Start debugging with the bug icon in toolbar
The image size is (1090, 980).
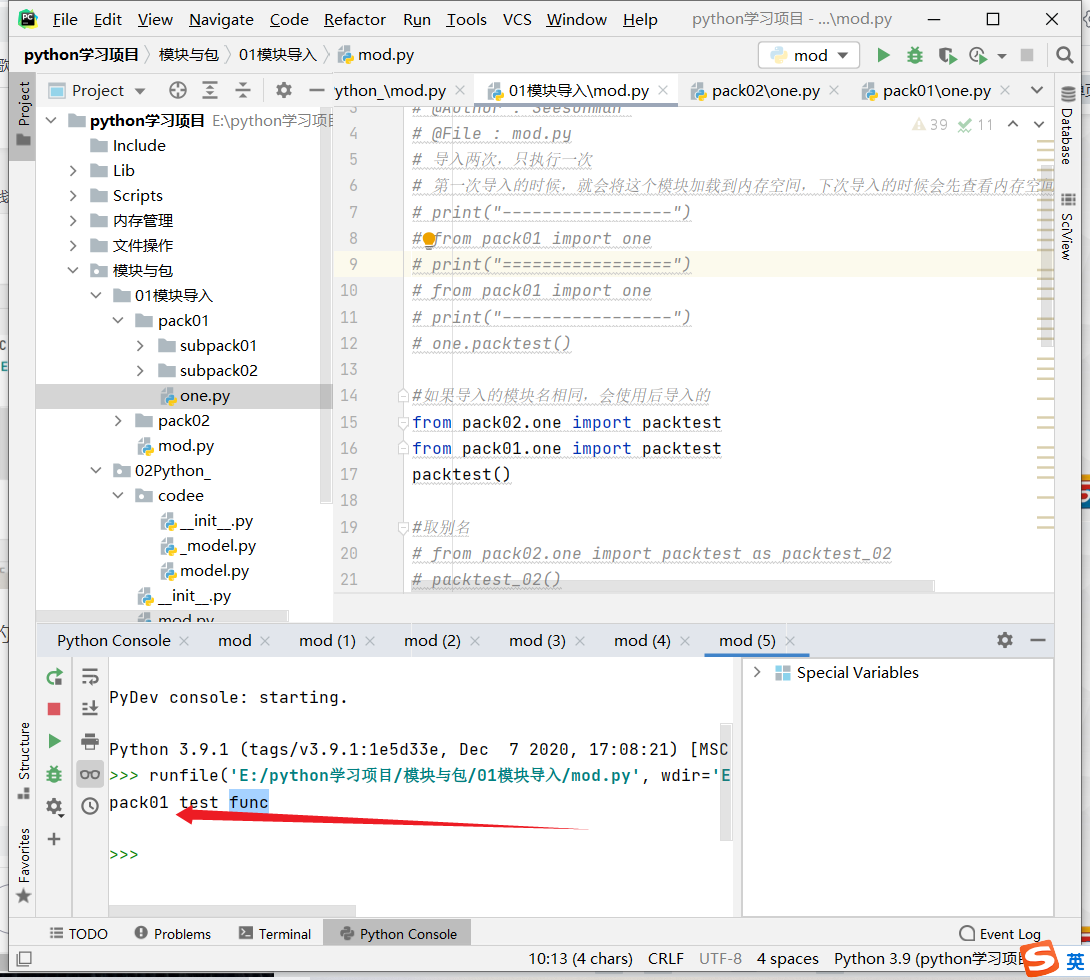coord(915,55)
